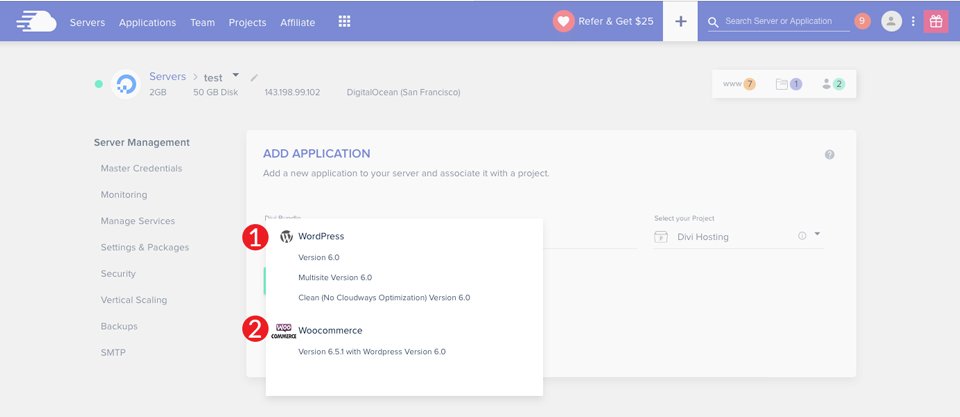Open Projects in top navigation

(x=247, y=22)
